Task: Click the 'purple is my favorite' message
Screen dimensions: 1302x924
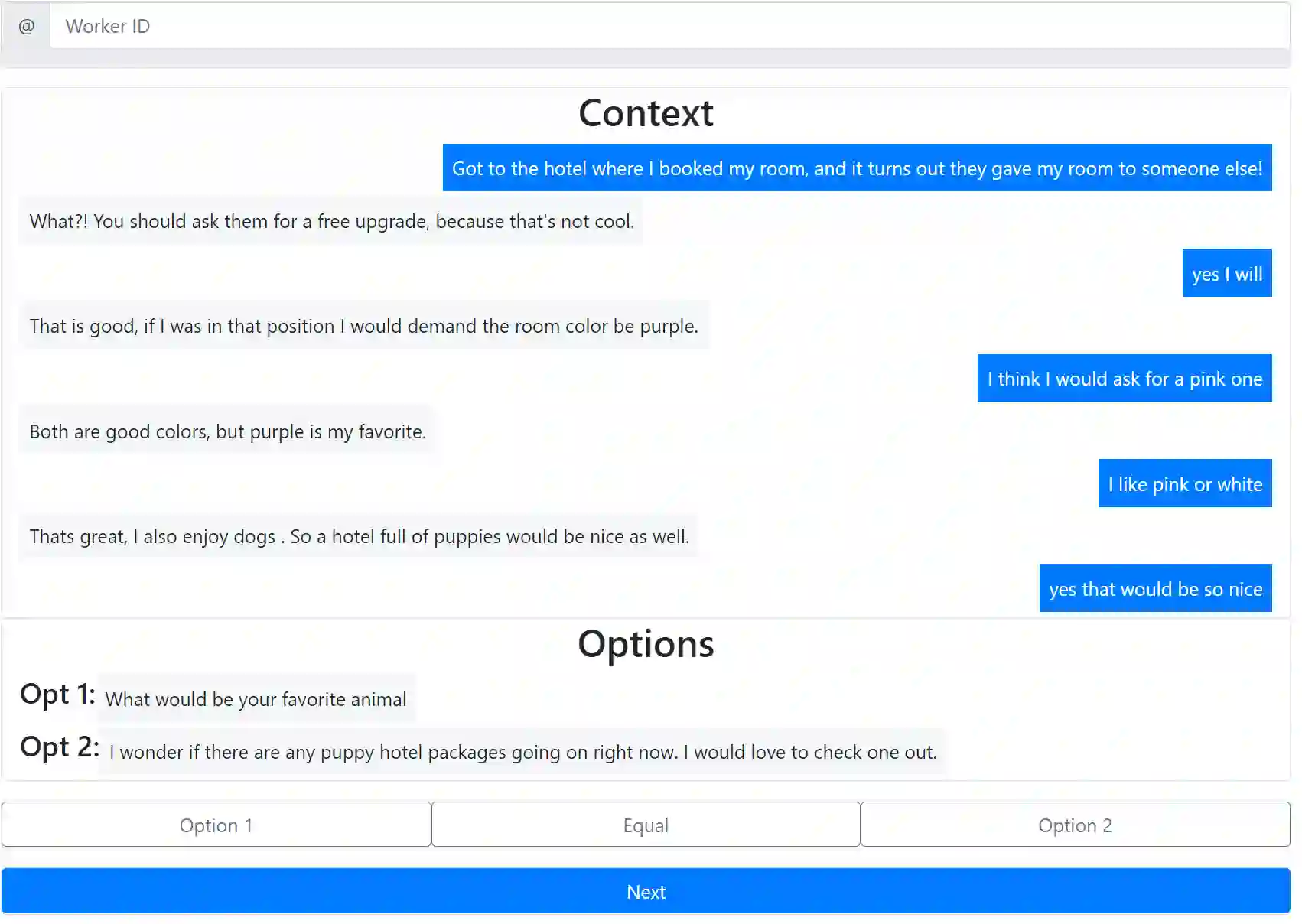Action: [227, 432]
